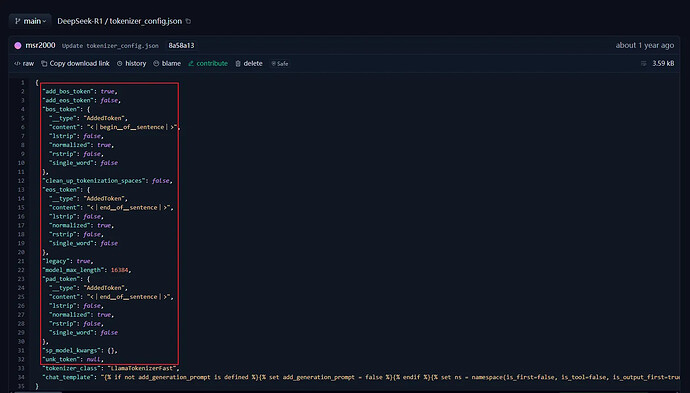Delete this file
This screenshot has height=393, width=690.
pos(249,63)
